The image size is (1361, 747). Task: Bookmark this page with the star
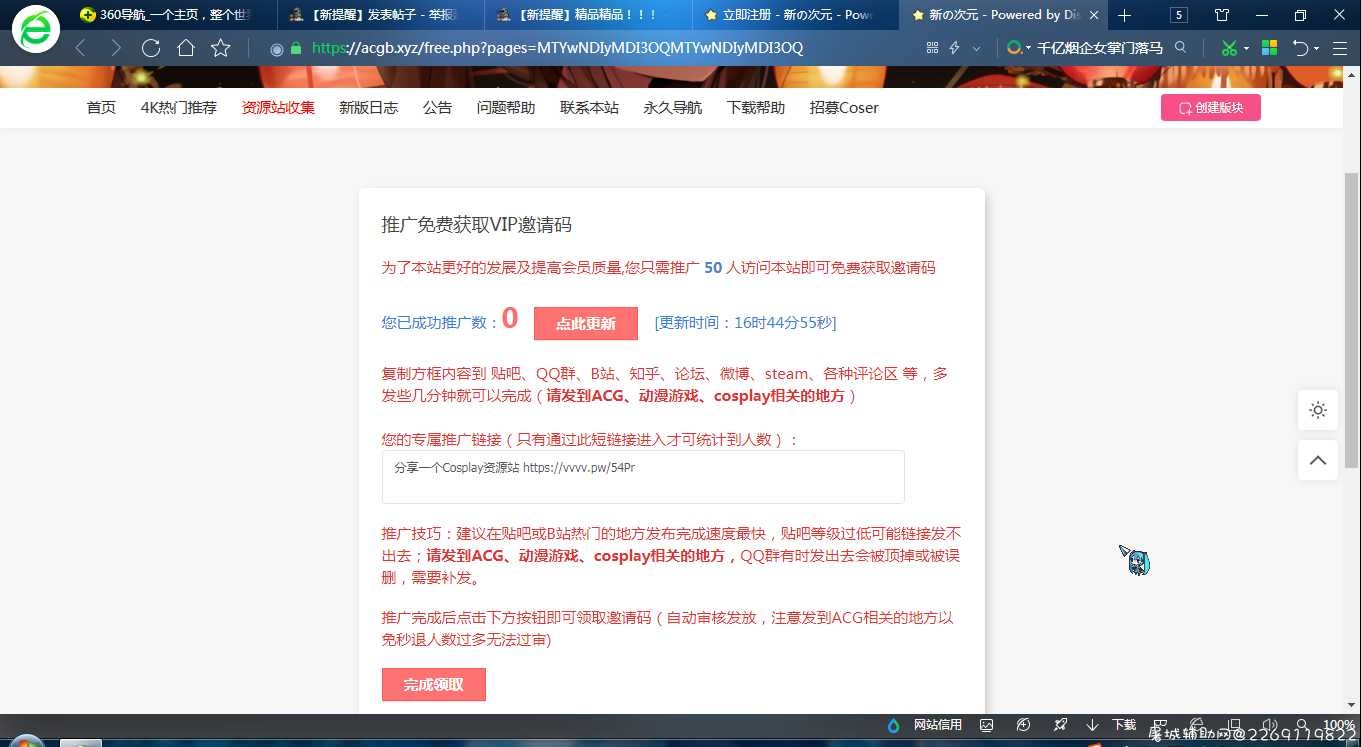click(x=221, y=48)
